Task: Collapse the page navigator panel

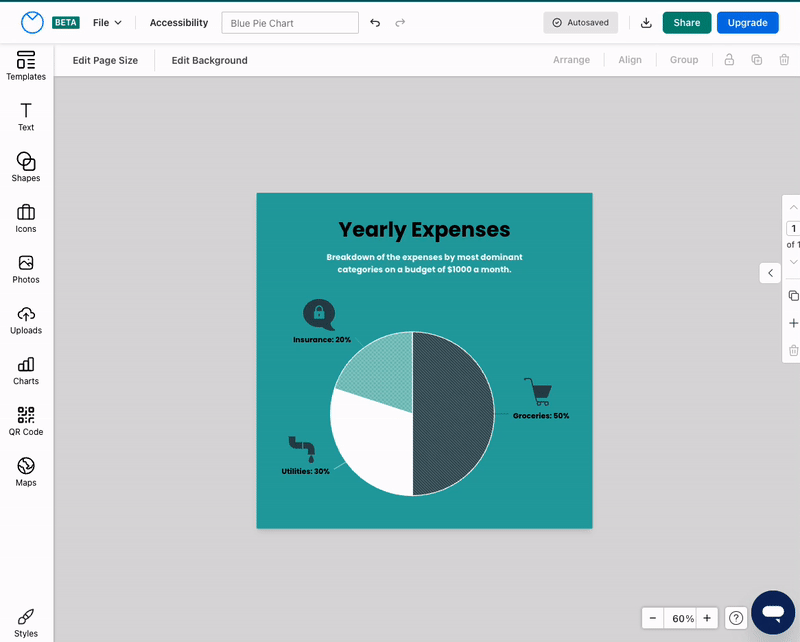Action: click(770, 272)
